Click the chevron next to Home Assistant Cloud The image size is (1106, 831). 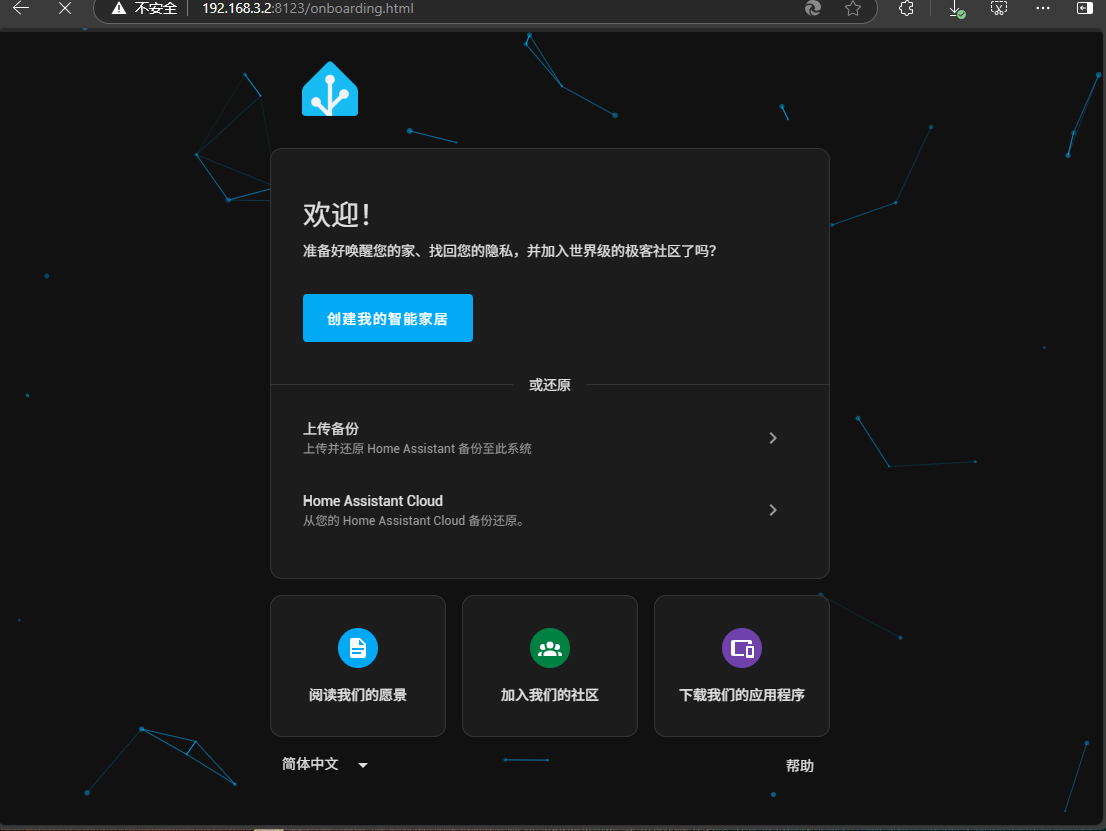point(773,510)
